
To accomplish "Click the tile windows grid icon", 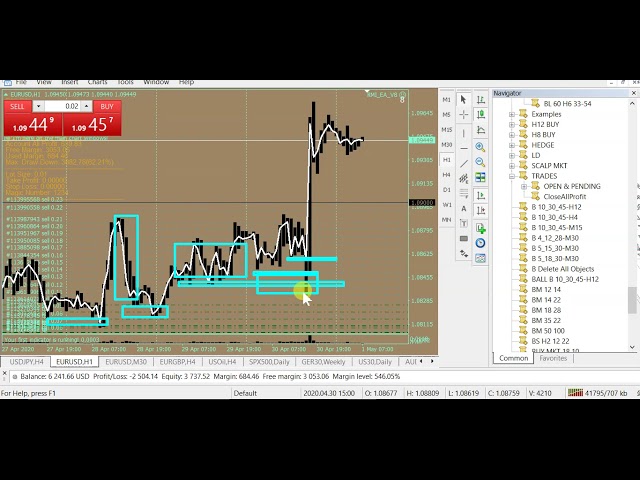I will (x=481, y=177).
